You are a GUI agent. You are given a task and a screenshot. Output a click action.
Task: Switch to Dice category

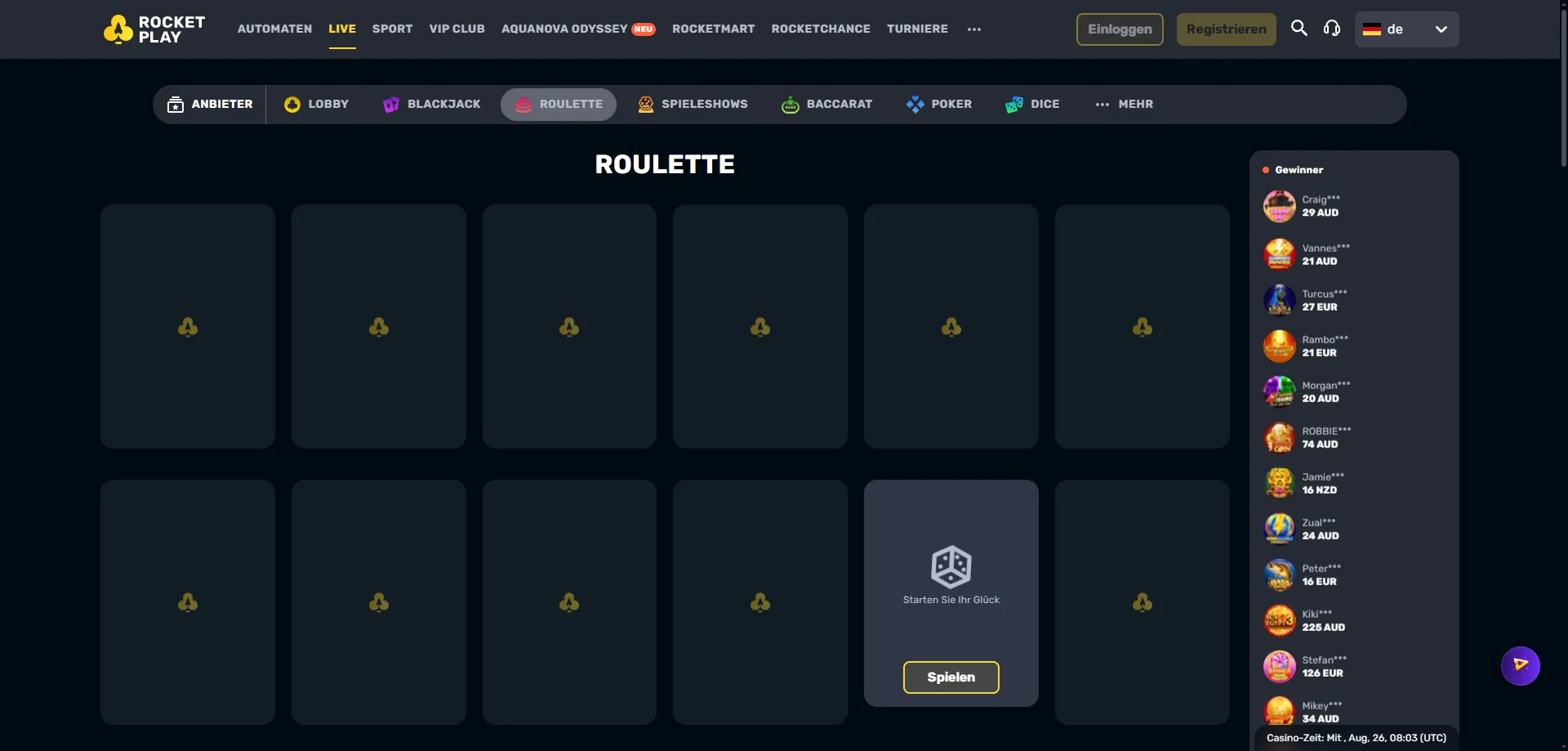(1032, 105)
